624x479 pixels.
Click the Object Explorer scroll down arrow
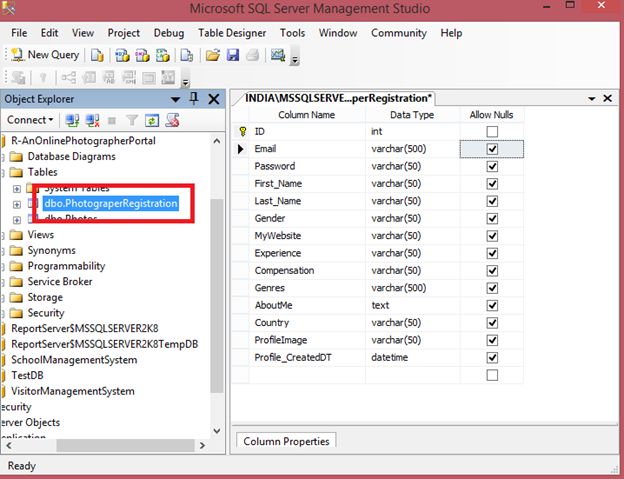217,430
